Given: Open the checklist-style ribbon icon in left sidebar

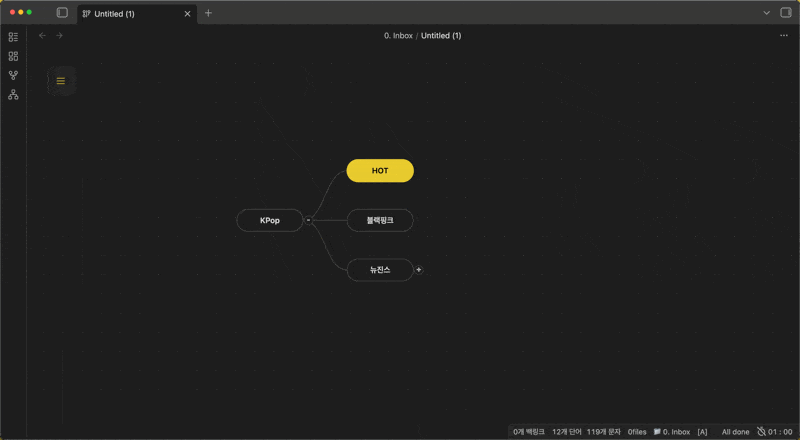Looking at the screenshot, I should [x=13, y=37].
